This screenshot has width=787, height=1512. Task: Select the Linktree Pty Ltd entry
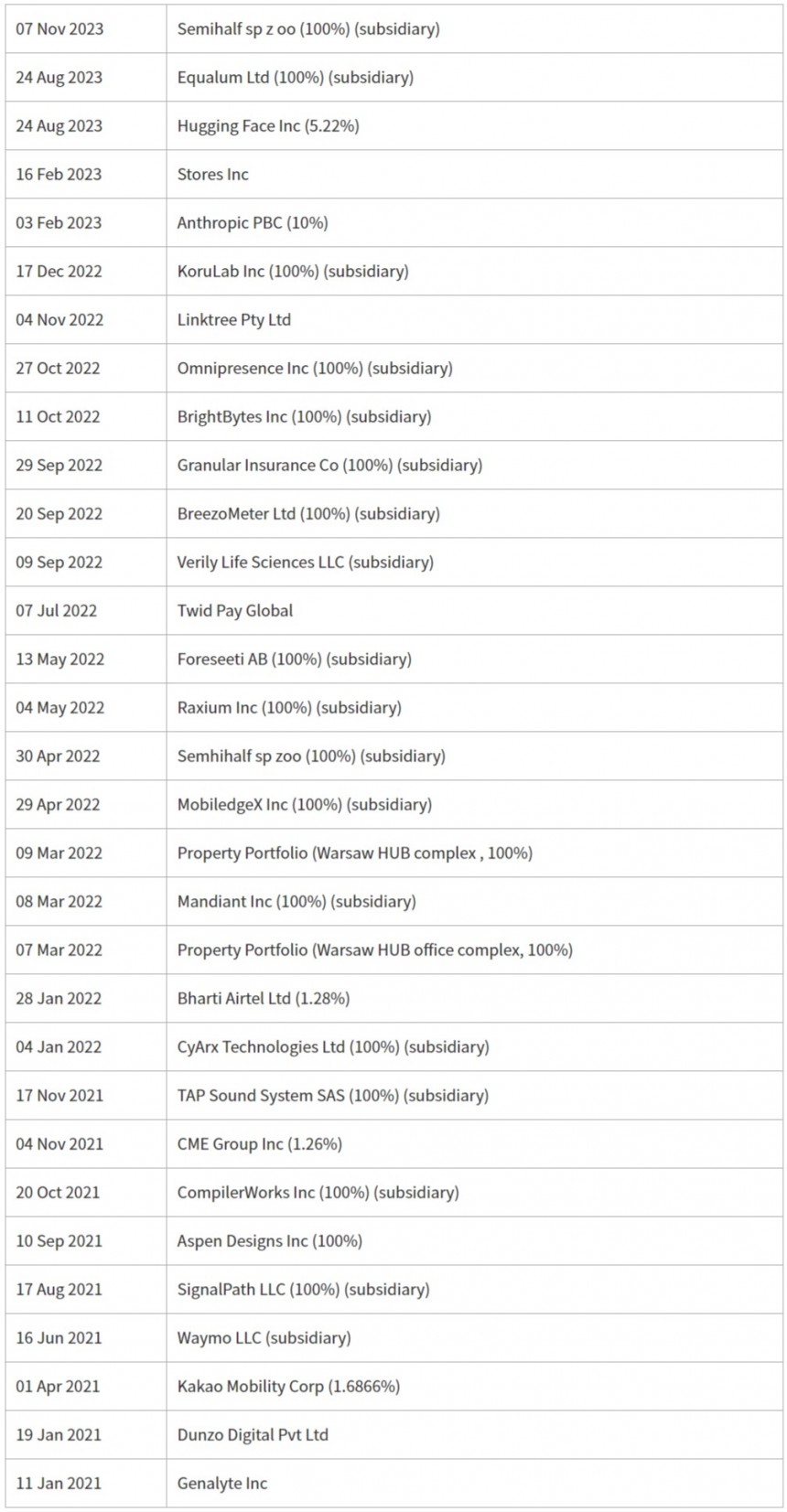click(x=233, y=320)
